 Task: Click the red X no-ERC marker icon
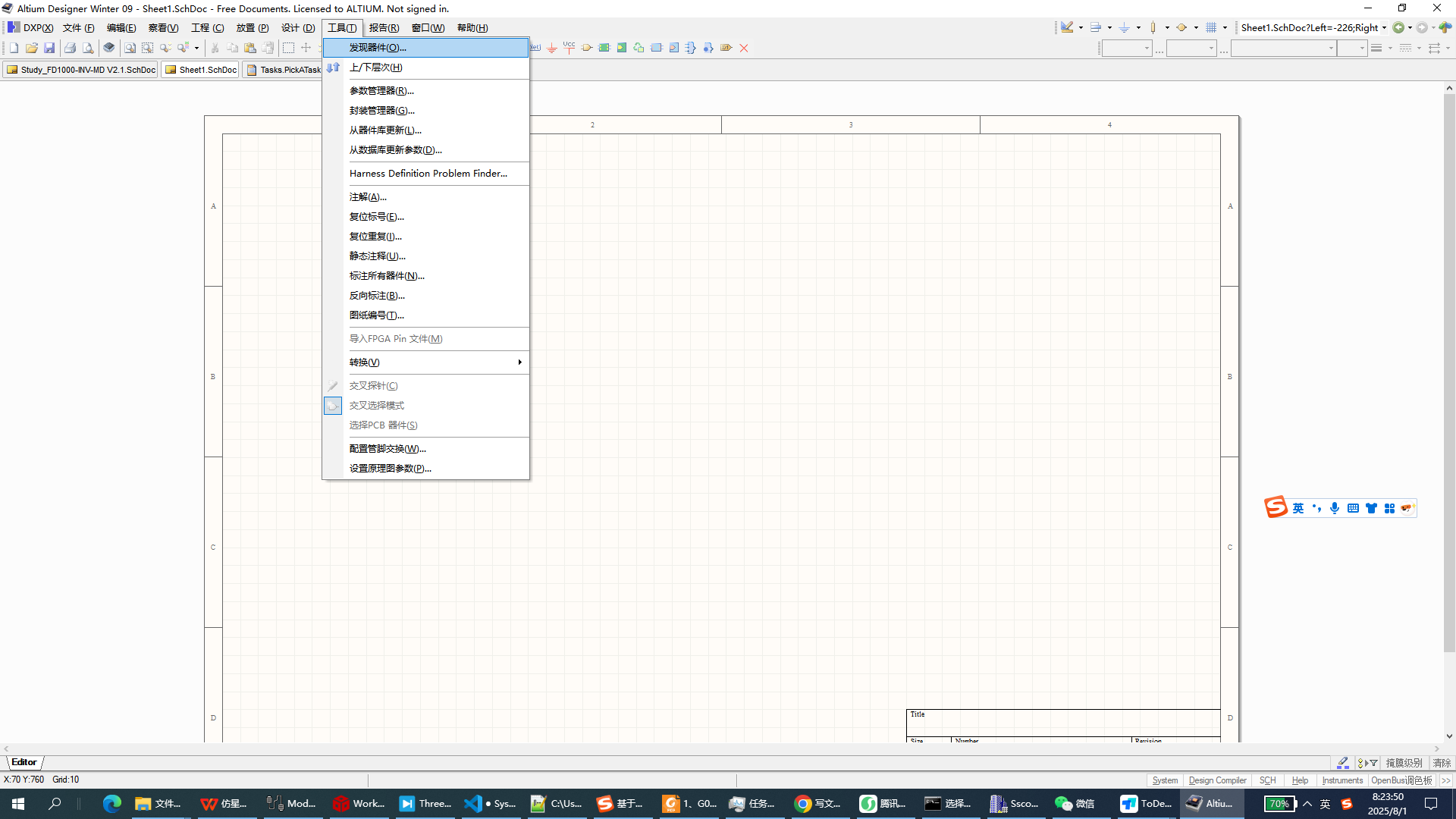click(744, 48)
